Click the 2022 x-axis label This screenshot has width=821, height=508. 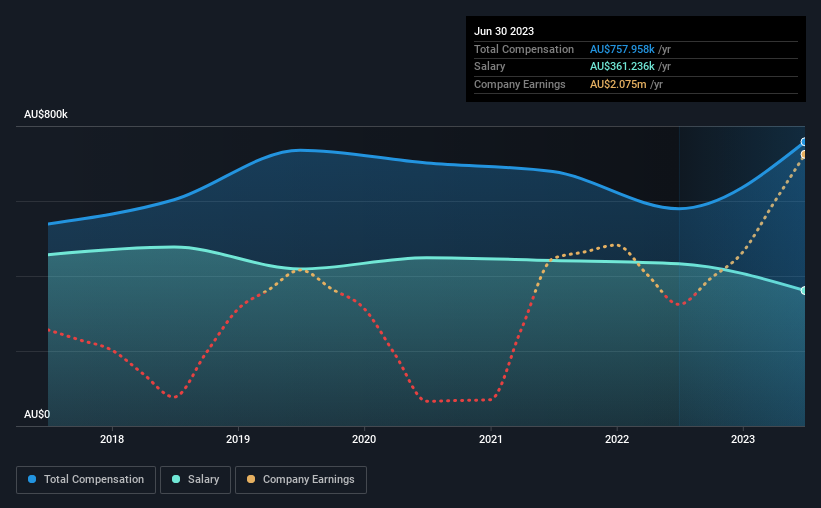[x=617, y=439]
